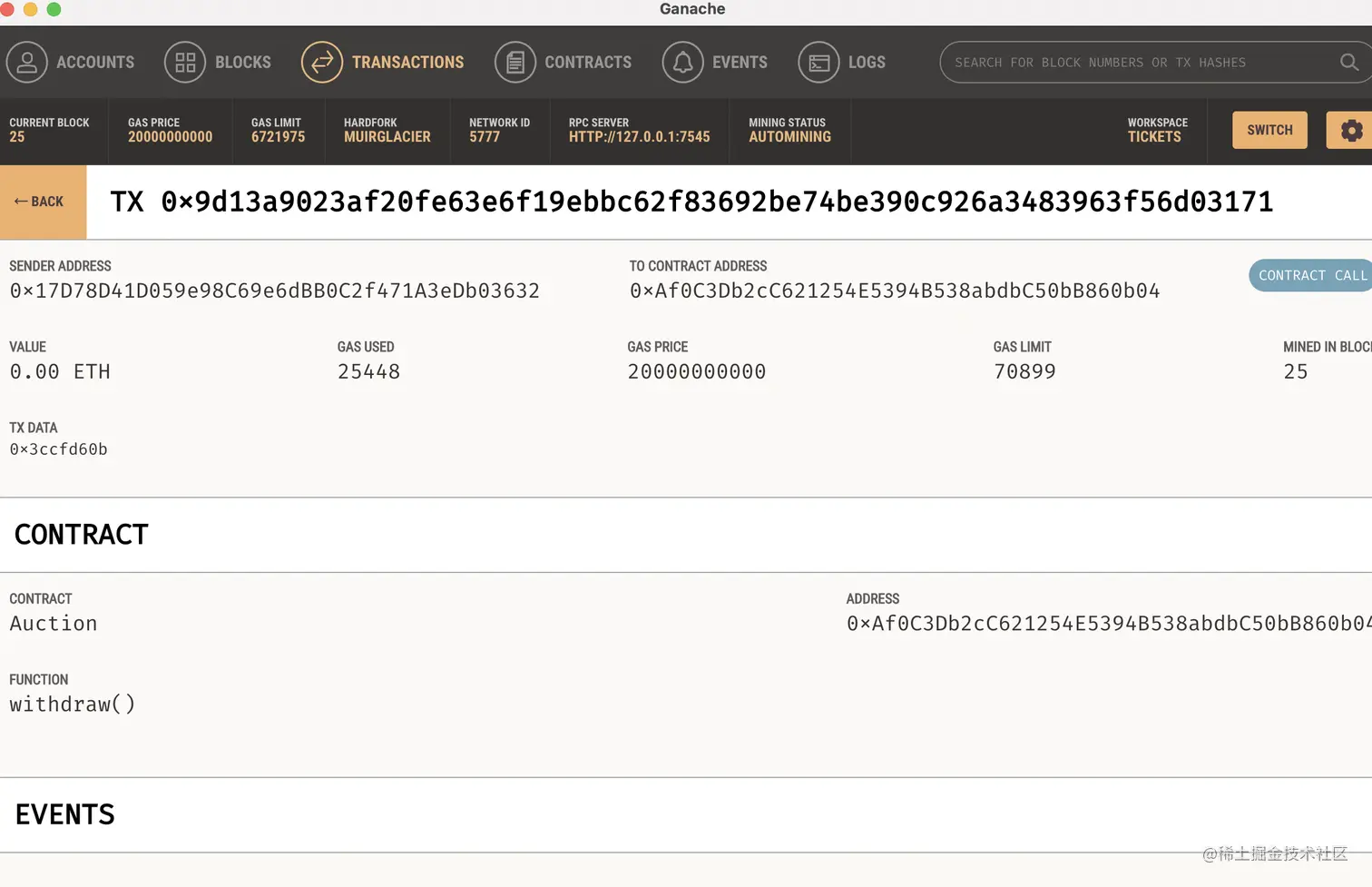The height and width of the screenshot is (887, 1372).
Task: Switch to the LOGS tab label
Action: (867, 63)
